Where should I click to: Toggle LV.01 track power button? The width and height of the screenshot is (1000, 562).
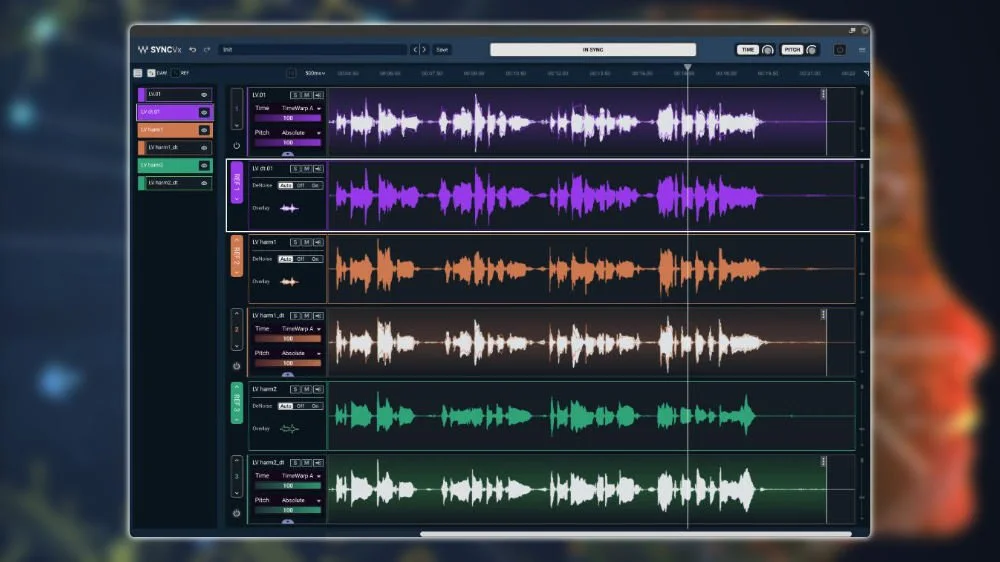(237, 145)
